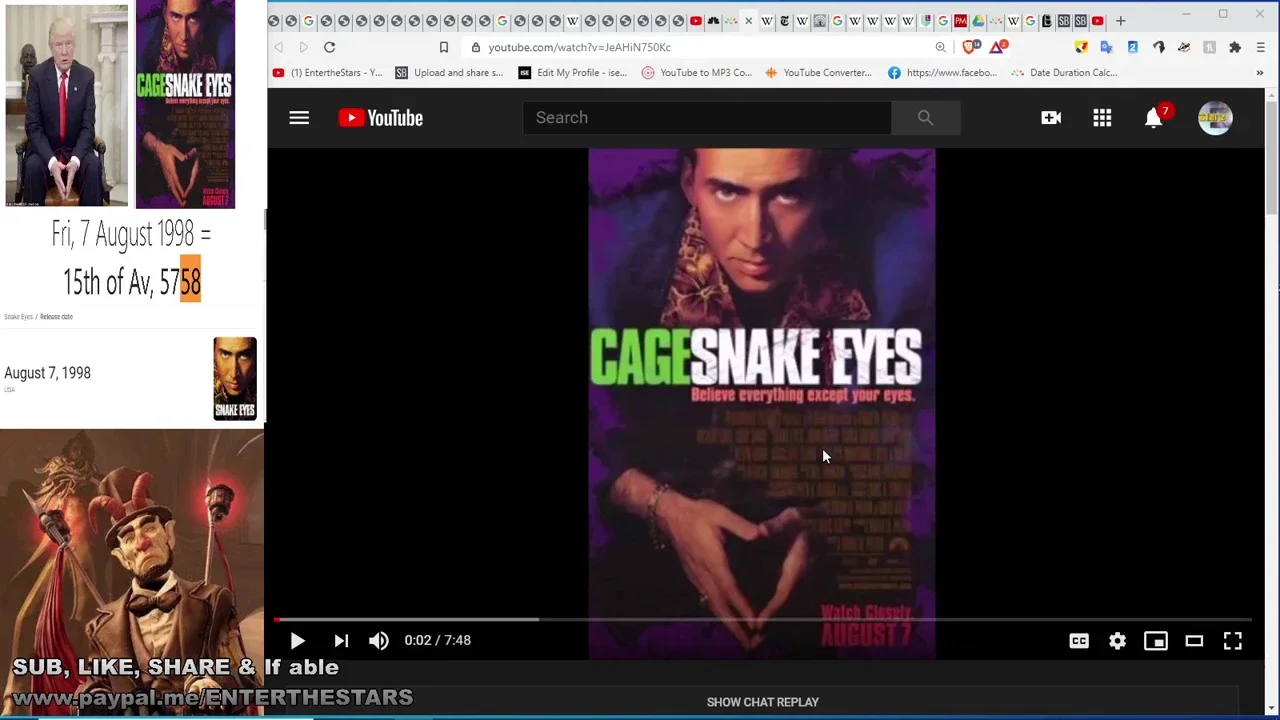Screen dimensions: 1280x720
Task: Open a new browser tab
Action: coord(1121,21)
